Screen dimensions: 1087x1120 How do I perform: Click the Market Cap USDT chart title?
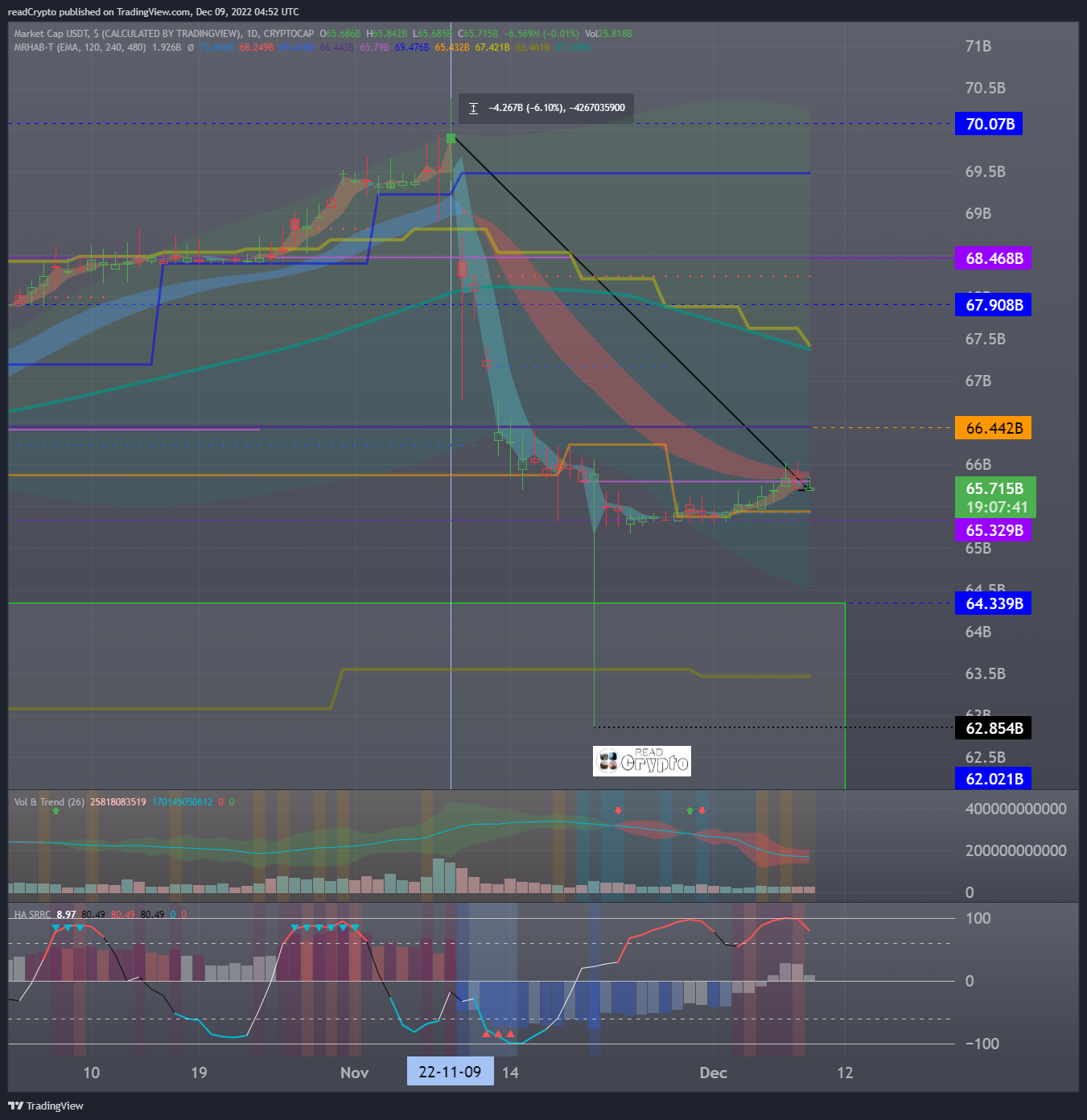point(164,34)
